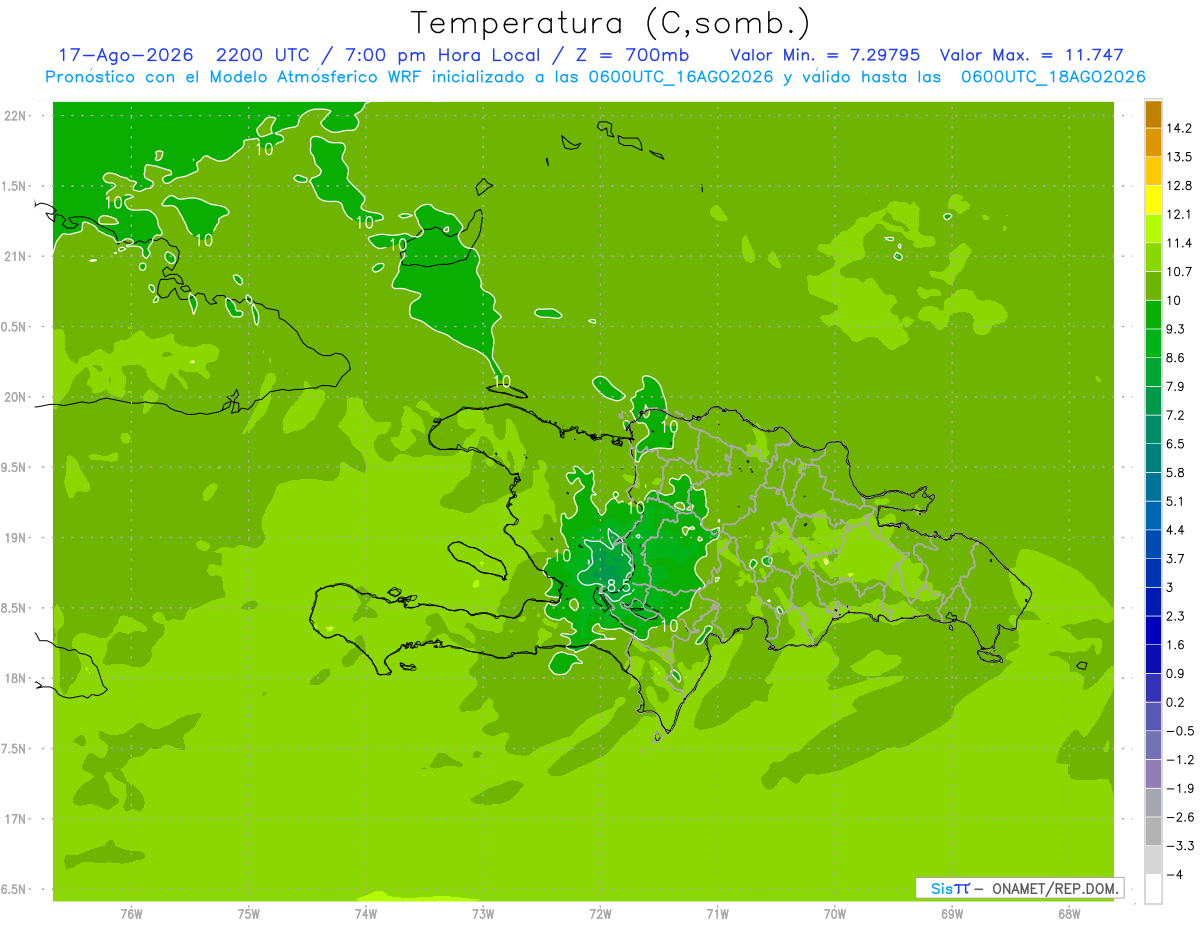Click the "18N" latitude label
The width and height of the screenshot is (1200, 927).
click(x=16, y=678)
